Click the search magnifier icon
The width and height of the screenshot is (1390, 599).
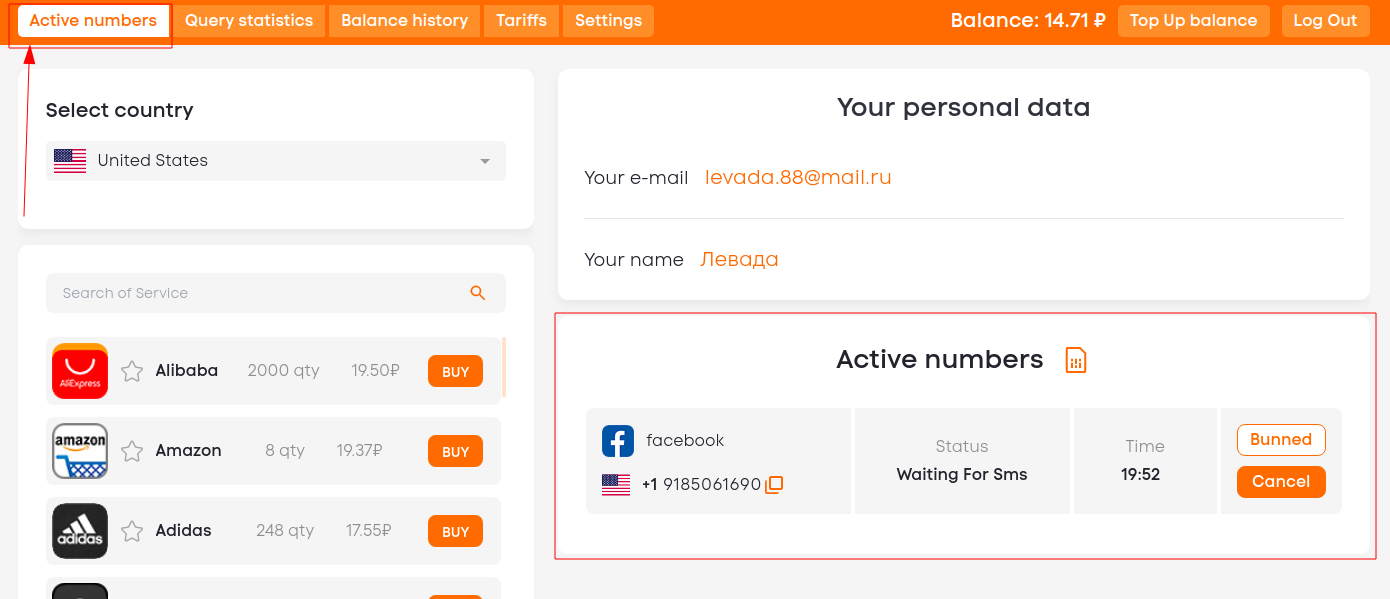(478, 293)
